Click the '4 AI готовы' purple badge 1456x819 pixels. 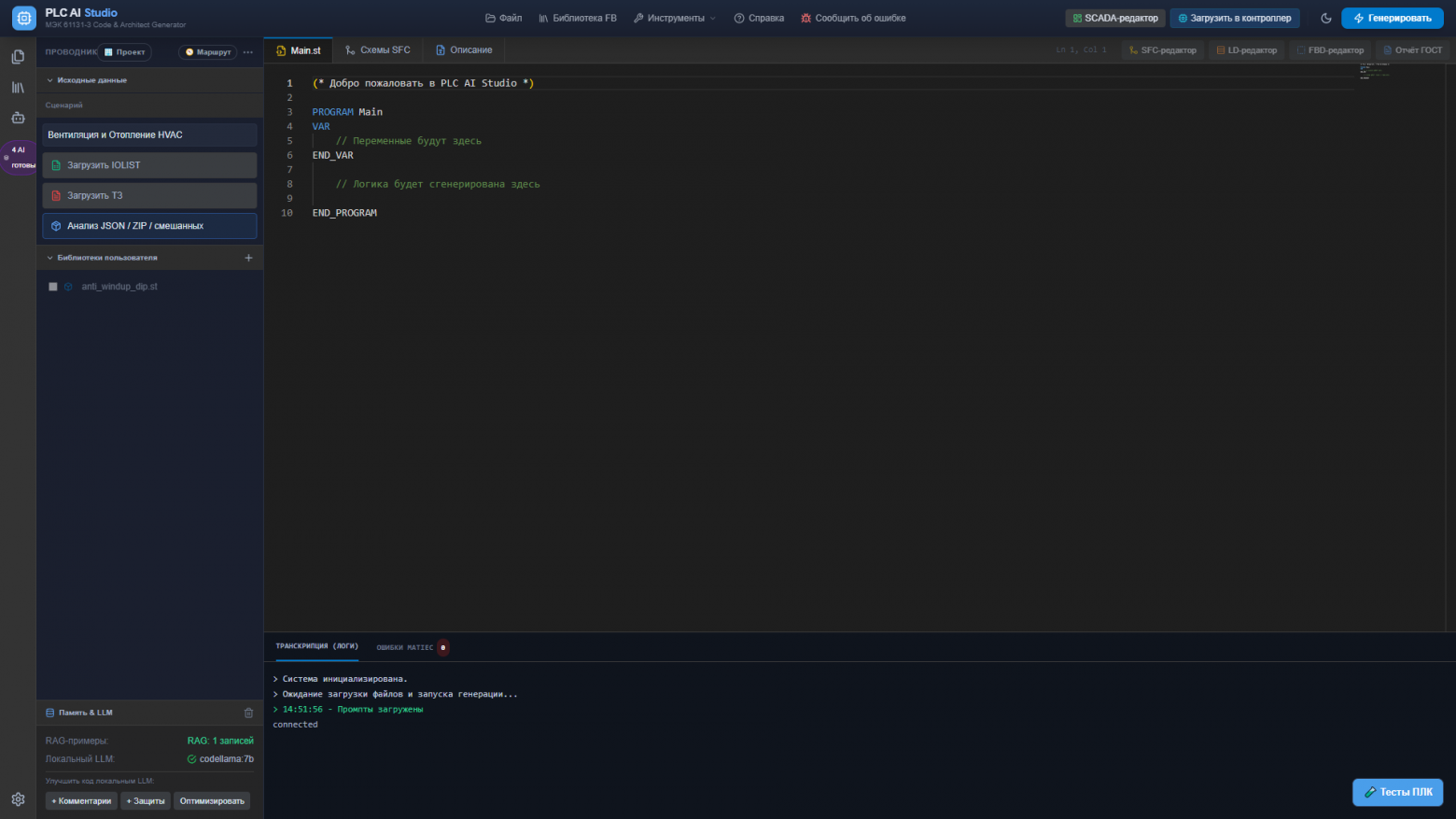[x=20, y=158]
